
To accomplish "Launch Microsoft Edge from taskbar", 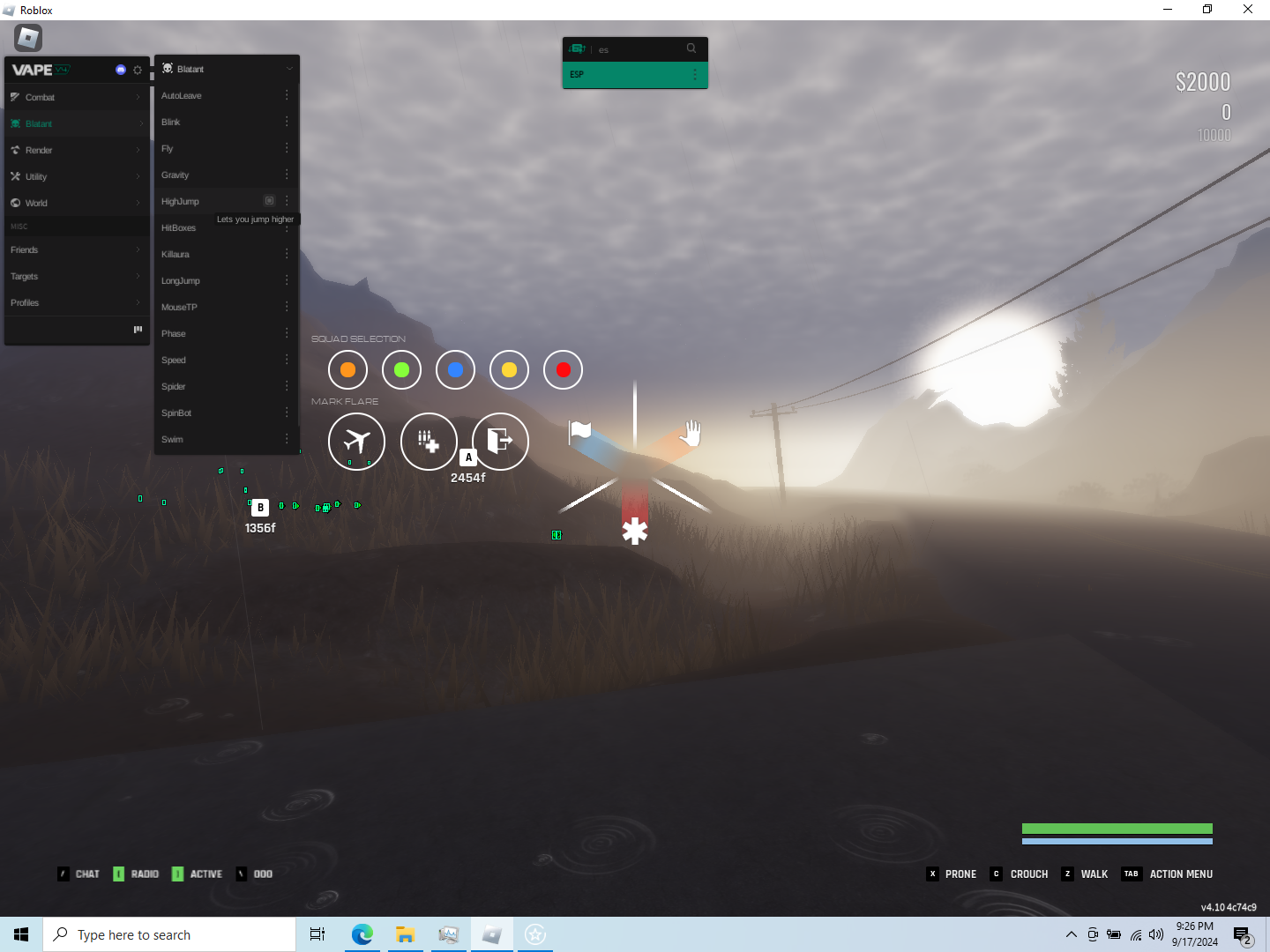I will (362, 934).
